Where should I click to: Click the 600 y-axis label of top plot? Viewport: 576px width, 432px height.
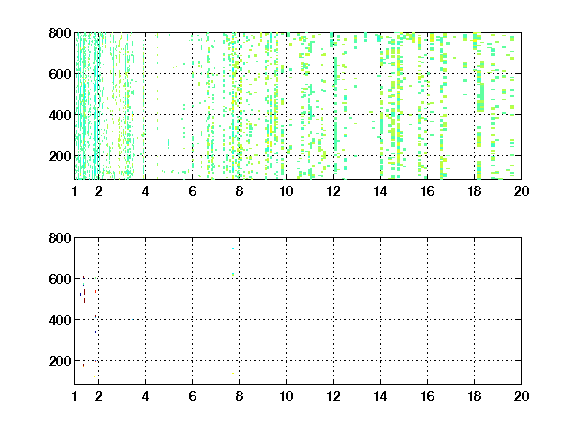tap(60, 74)
